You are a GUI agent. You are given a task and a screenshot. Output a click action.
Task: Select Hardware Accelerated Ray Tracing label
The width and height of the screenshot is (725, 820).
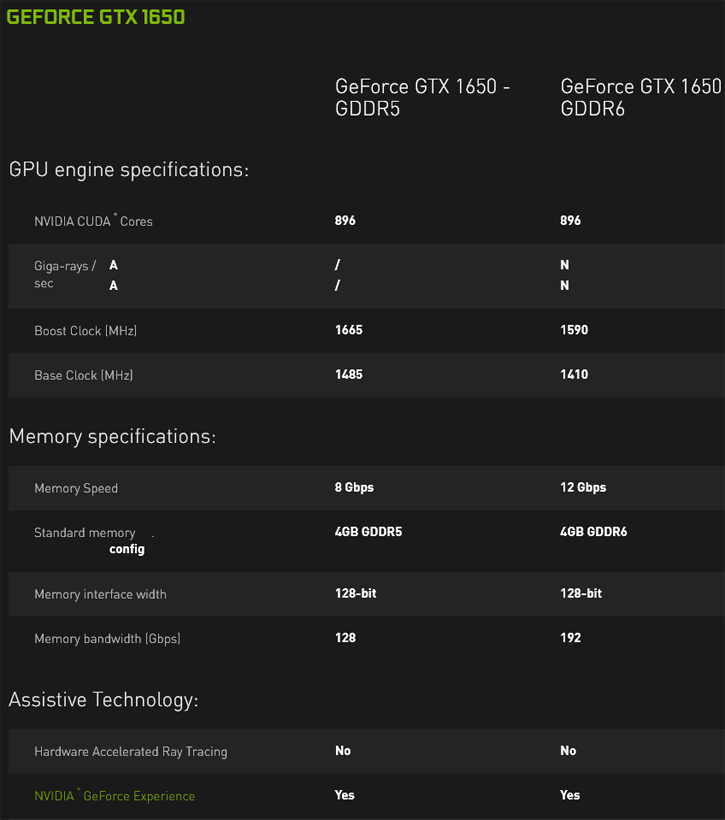pyautogui.click(x=131, y=751)
